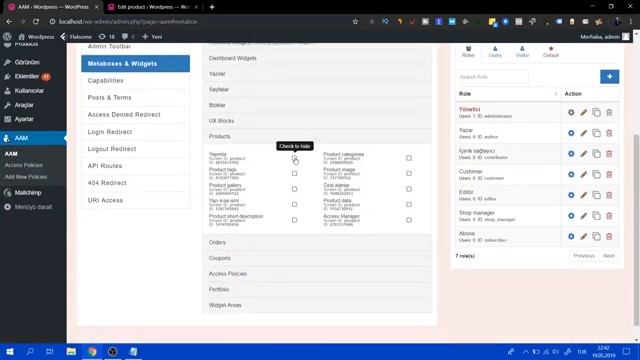Expand the Yazılar section

pyautogui.click(x=317, y=74)
